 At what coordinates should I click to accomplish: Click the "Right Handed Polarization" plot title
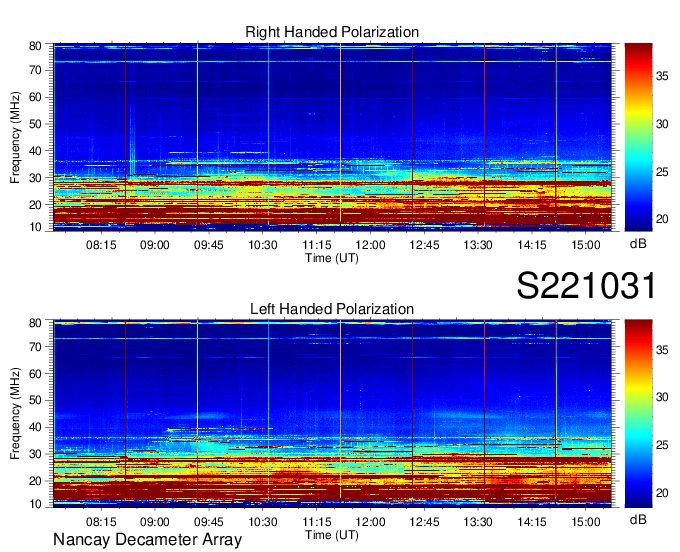pos(332,32)
